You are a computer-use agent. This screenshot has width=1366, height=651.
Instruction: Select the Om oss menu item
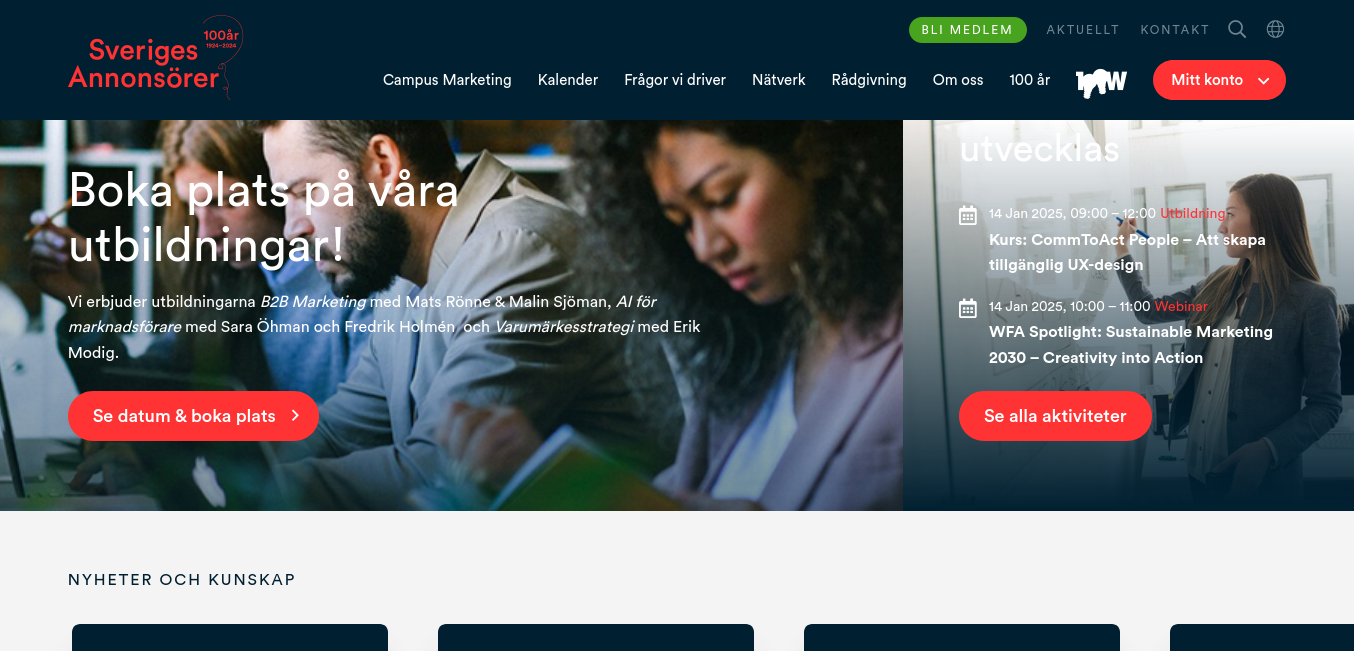[x=958, y=80]
